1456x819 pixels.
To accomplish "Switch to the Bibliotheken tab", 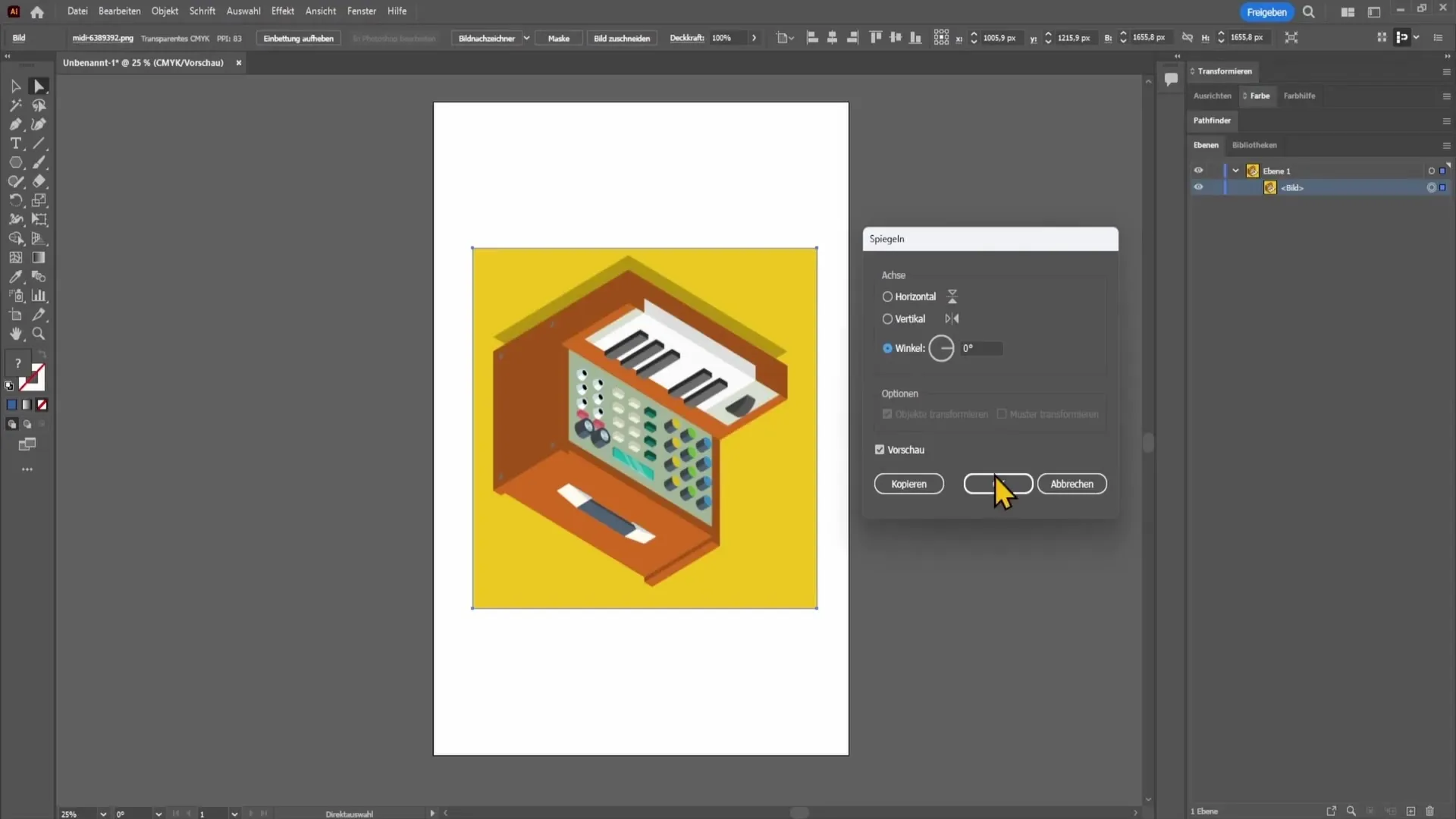I will 1254,145.
